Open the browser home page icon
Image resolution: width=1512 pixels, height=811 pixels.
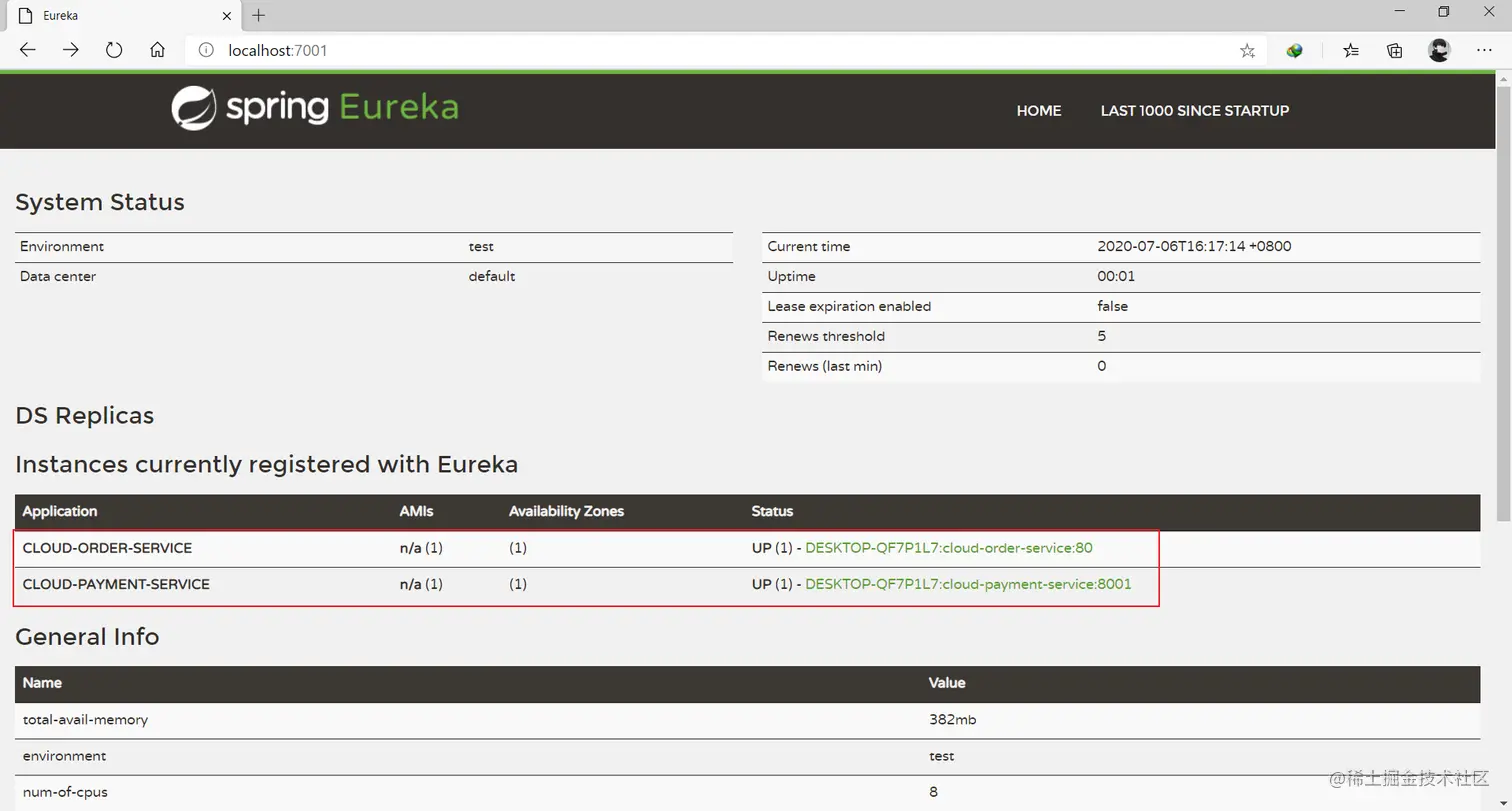(x=157, y=50)
